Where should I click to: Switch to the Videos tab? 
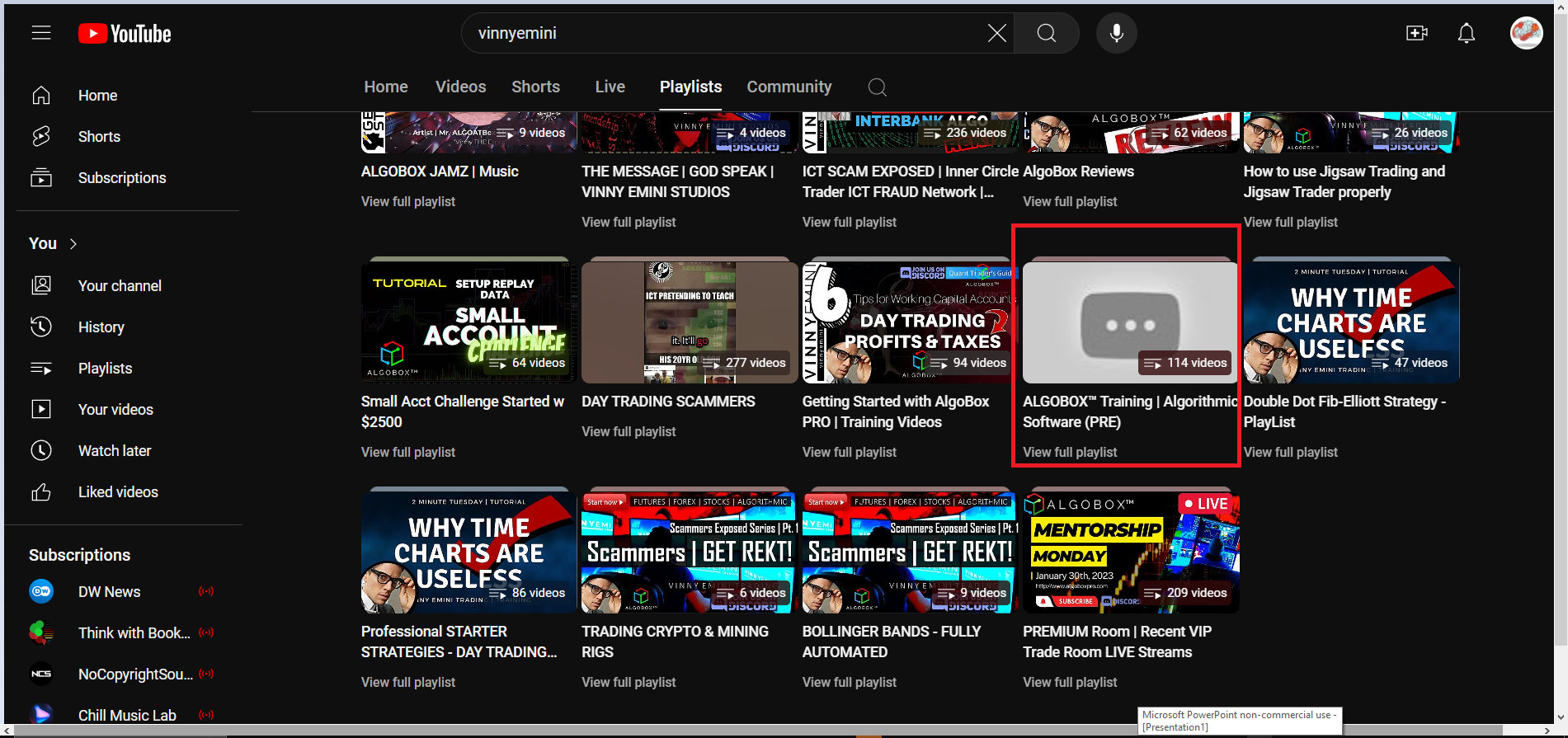pyautogui.click(x=460, y=87)
